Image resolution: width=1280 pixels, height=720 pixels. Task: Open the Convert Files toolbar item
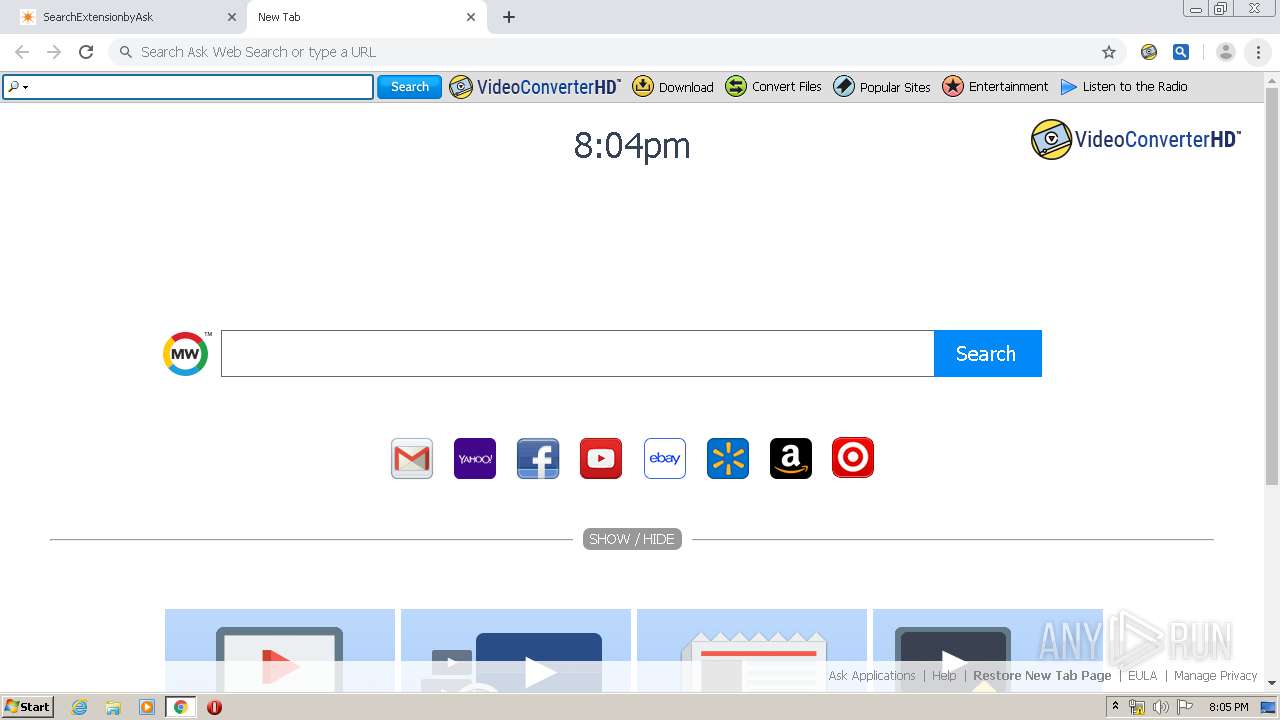774,87
